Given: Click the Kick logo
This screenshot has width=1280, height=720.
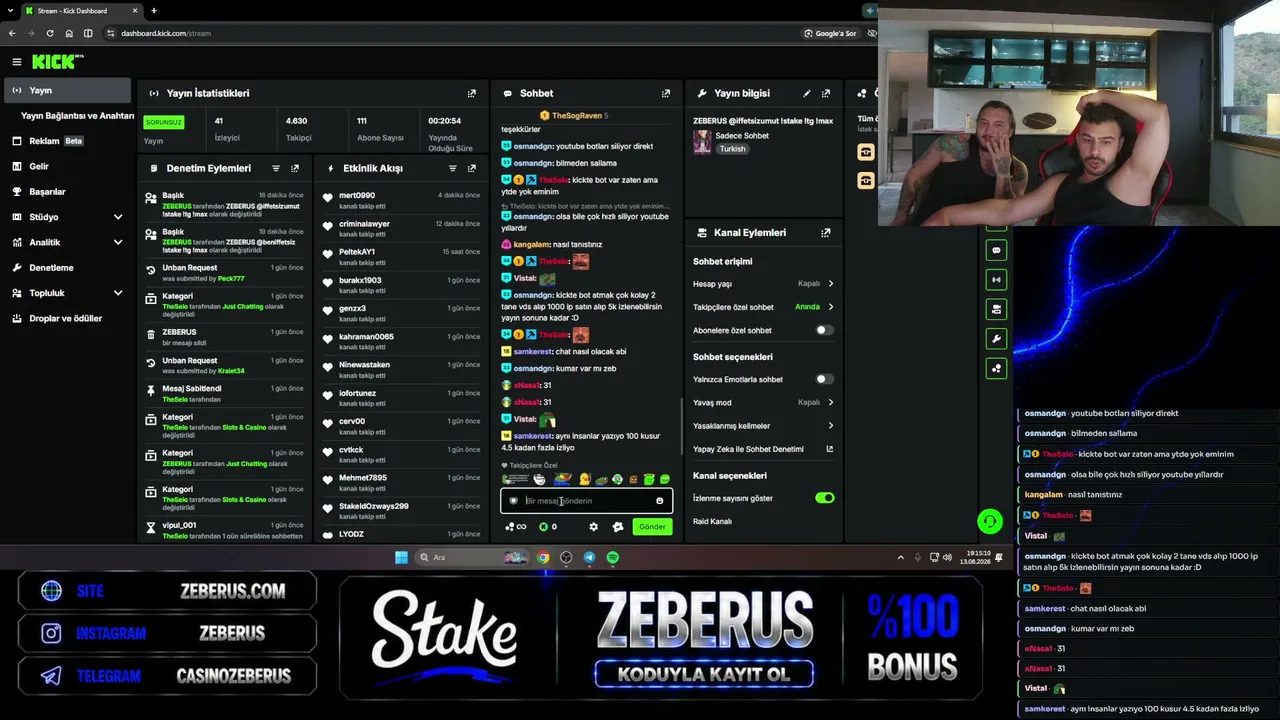Looking at the screenshot, I should point(57,62).
